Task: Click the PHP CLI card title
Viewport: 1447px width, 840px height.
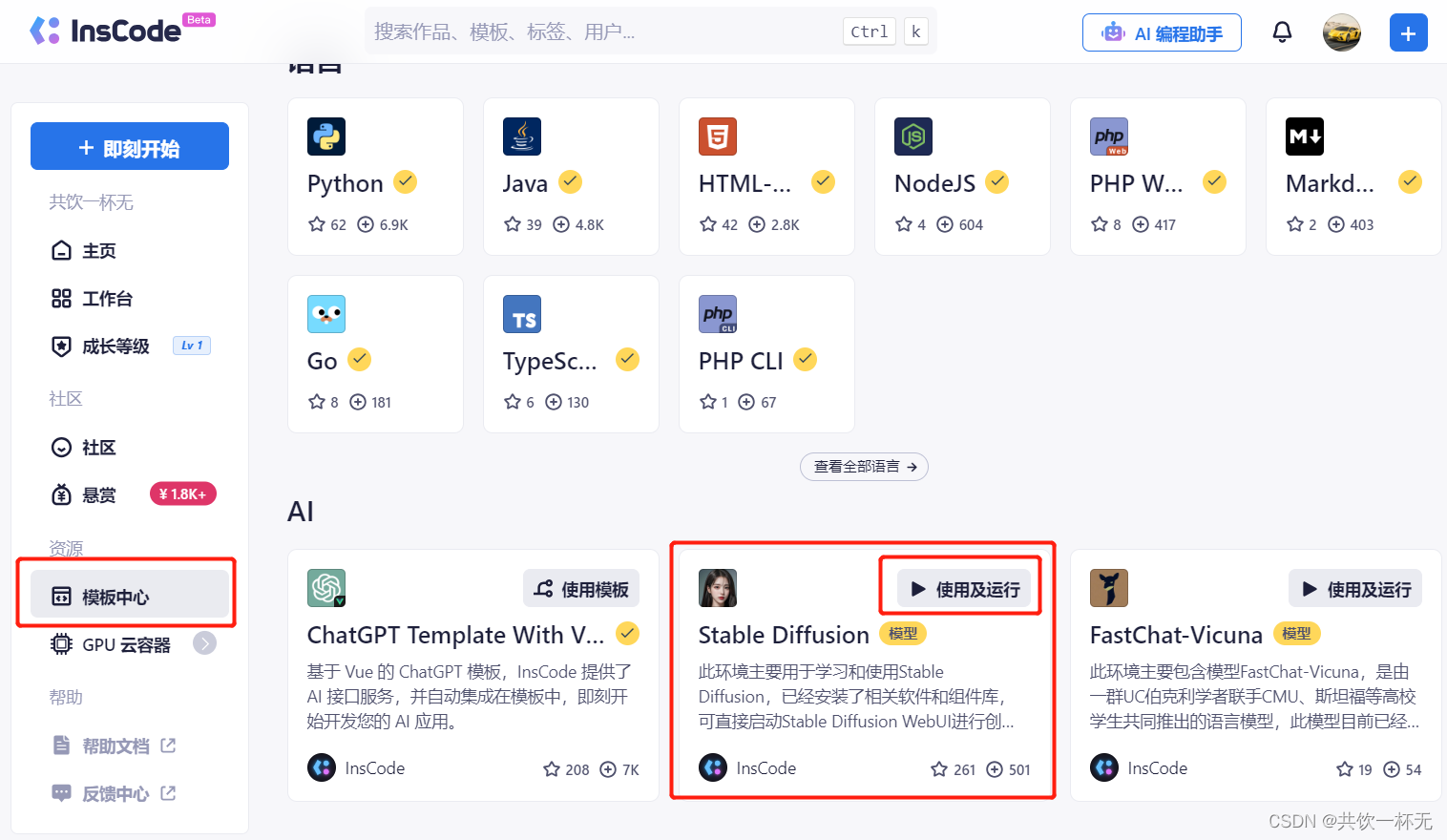Action: (741, 361)
